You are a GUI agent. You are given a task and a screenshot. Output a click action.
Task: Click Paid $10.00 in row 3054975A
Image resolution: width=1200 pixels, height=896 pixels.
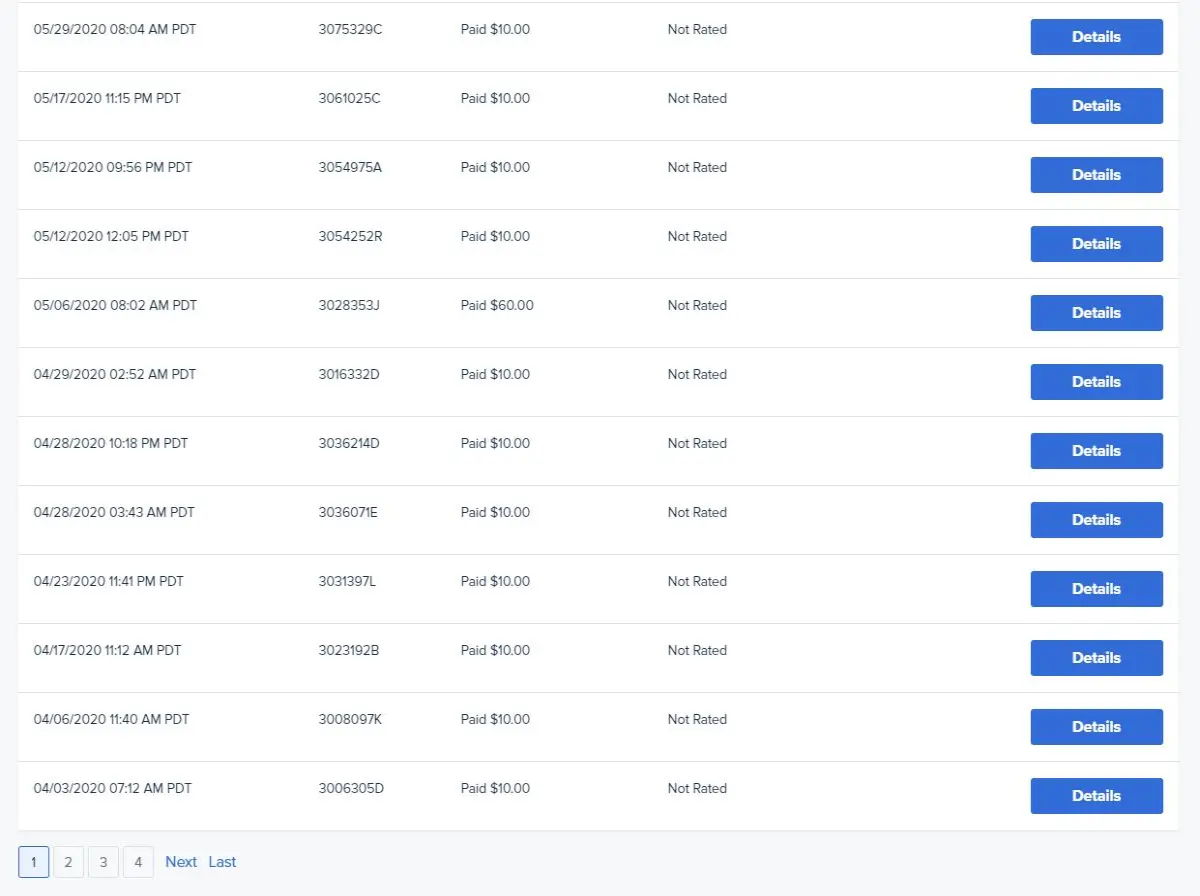(495, 168)
